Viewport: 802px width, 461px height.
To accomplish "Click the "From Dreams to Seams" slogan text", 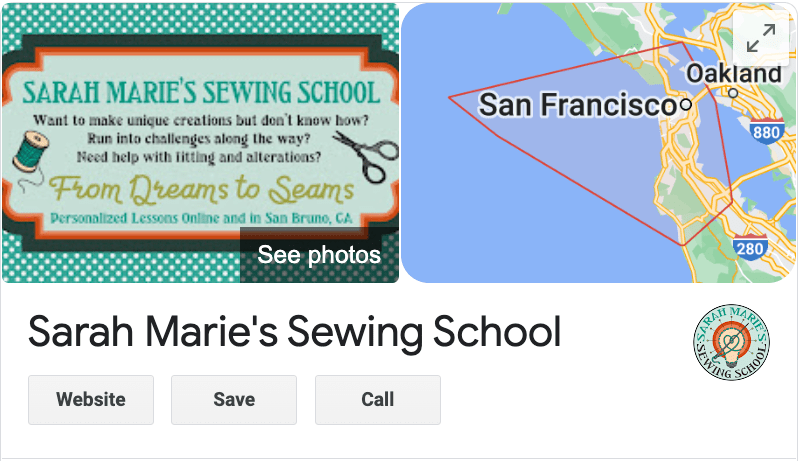I will tap(202, 188).
